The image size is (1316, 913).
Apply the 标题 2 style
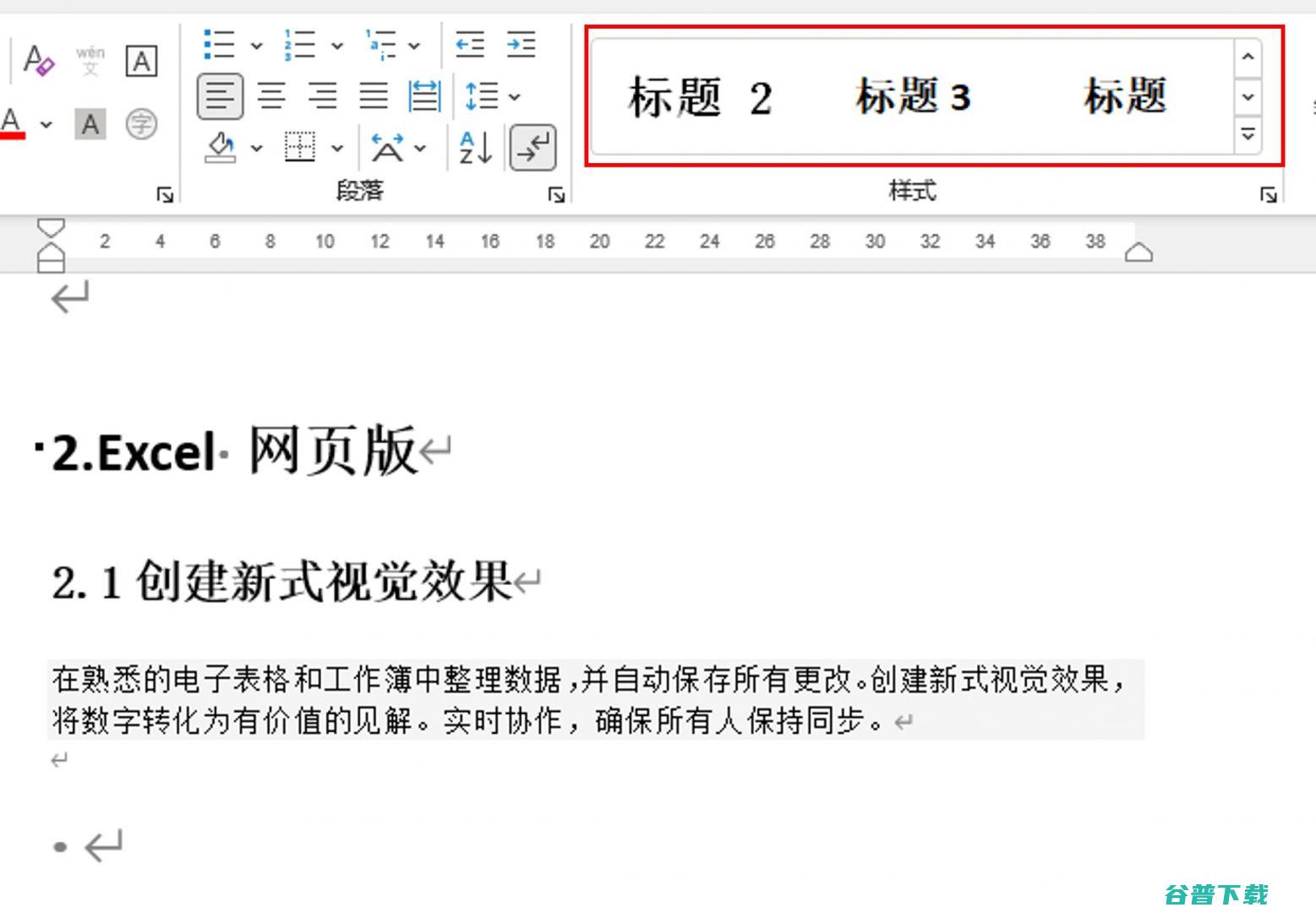pos(700,96)
